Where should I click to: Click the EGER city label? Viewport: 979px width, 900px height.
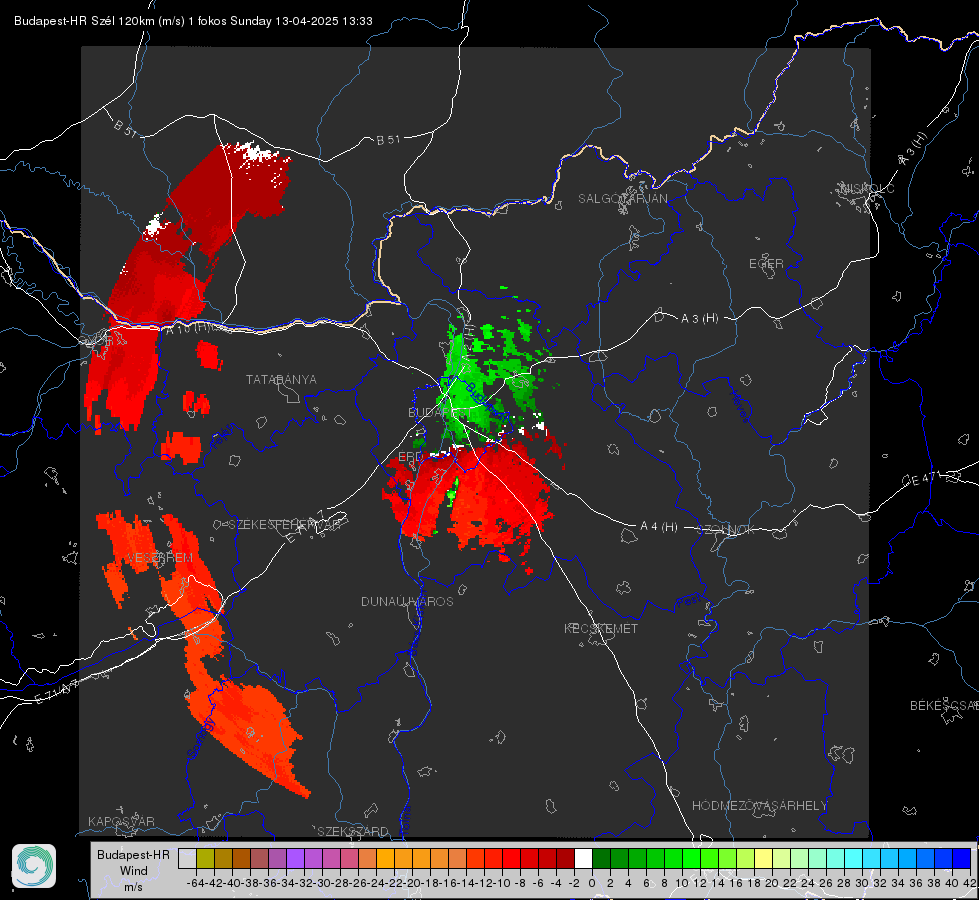766,264
